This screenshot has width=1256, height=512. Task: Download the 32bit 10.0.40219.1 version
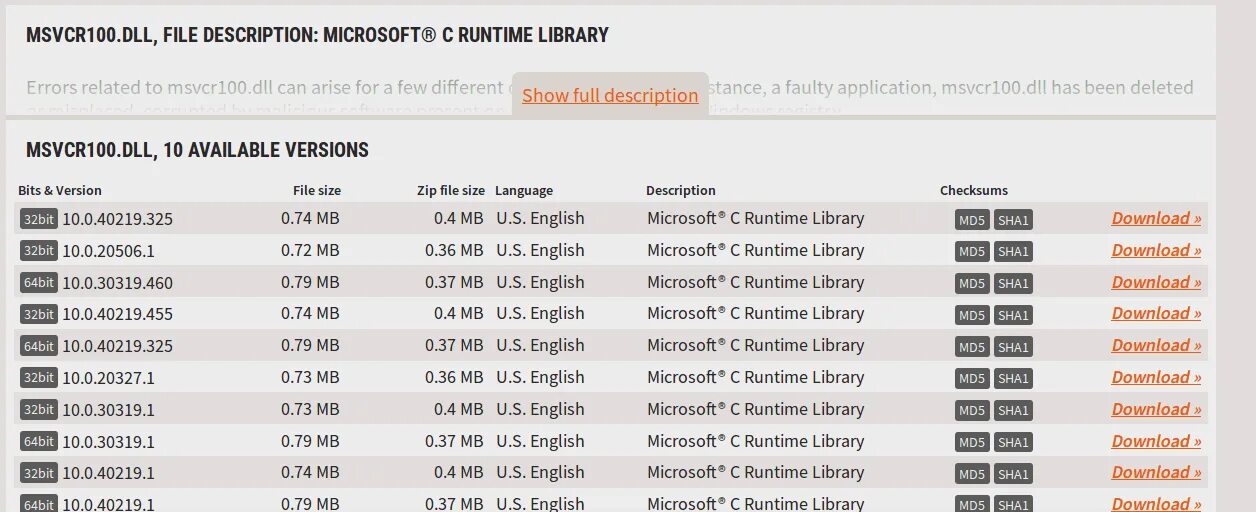(x=1156, y=472)
